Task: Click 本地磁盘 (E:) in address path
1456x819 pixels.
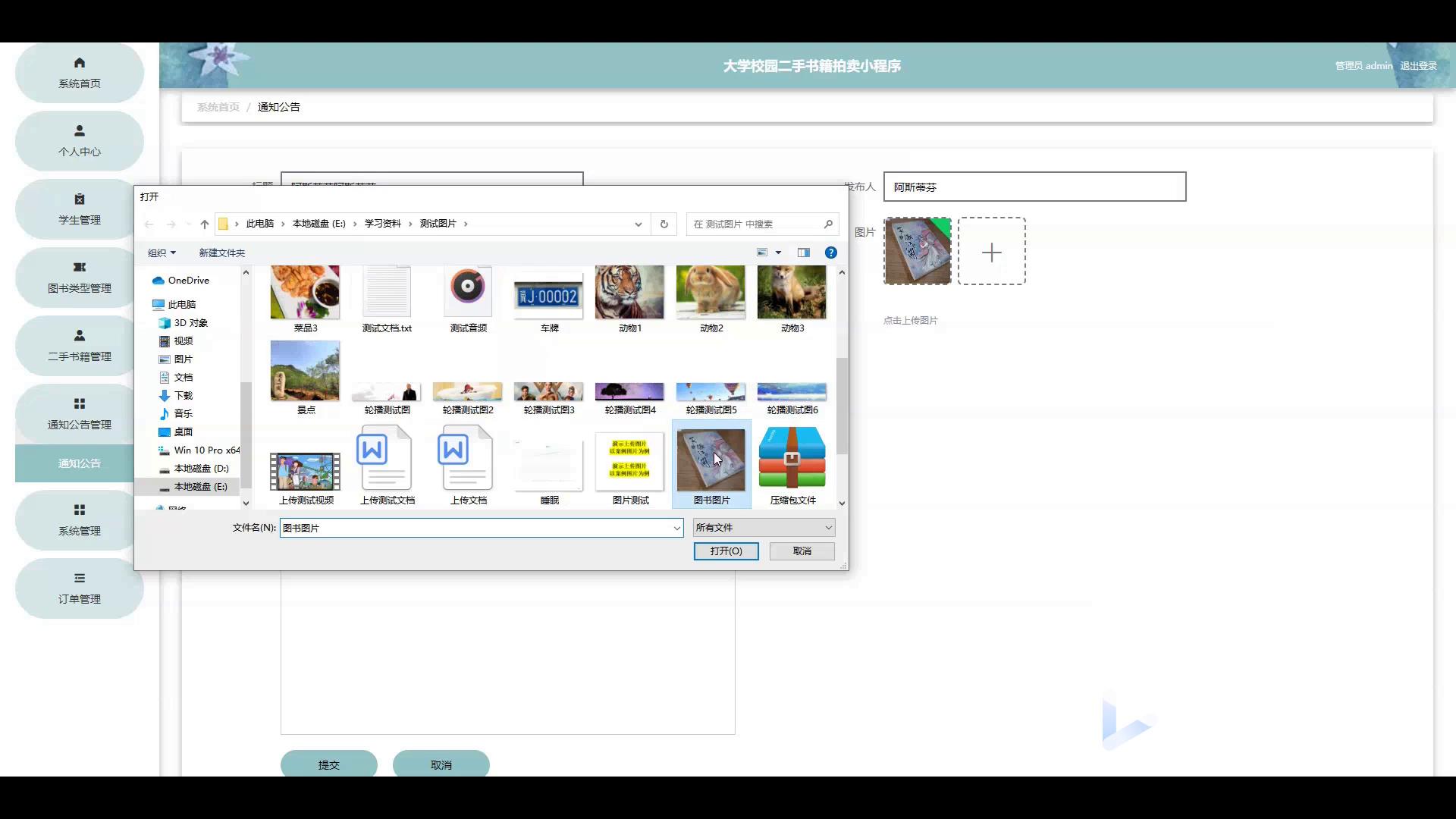Action: tap(318, 224)
